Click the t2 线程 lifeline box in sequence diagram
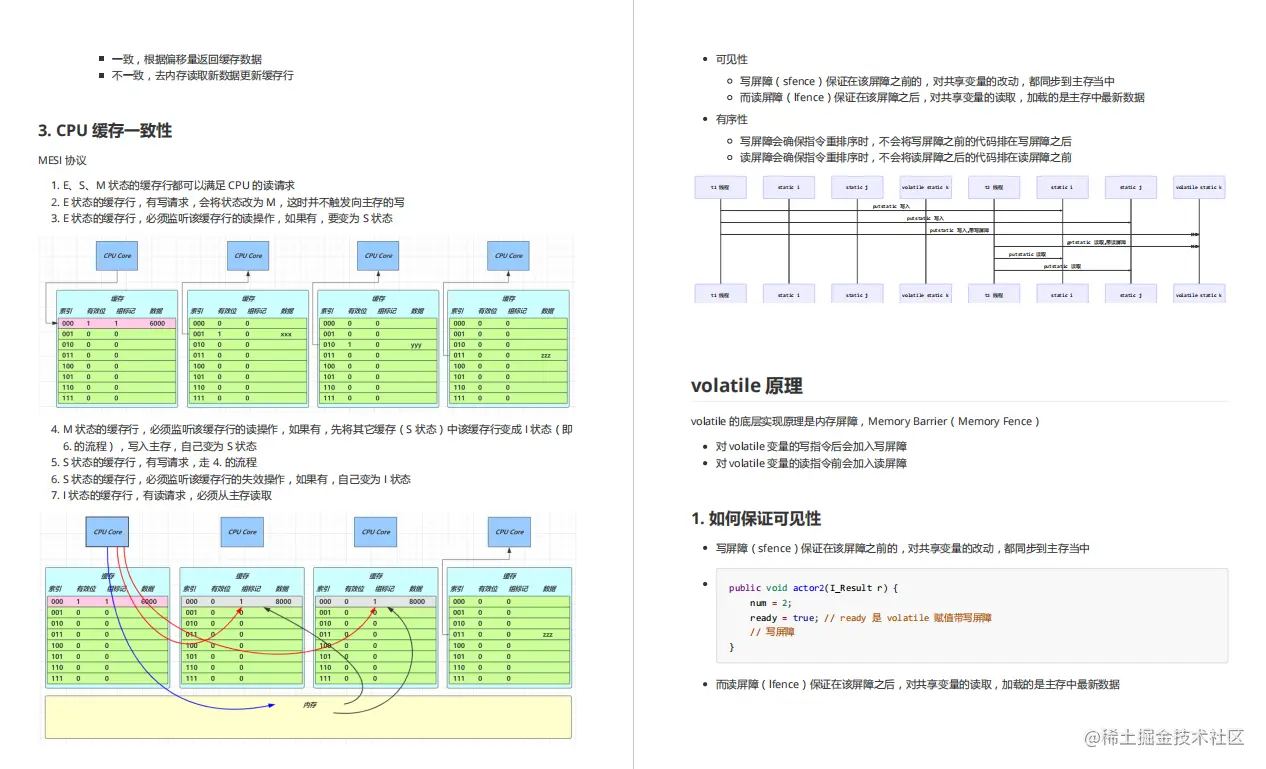Screen dimensions: 1266x769 coord(994,187)
